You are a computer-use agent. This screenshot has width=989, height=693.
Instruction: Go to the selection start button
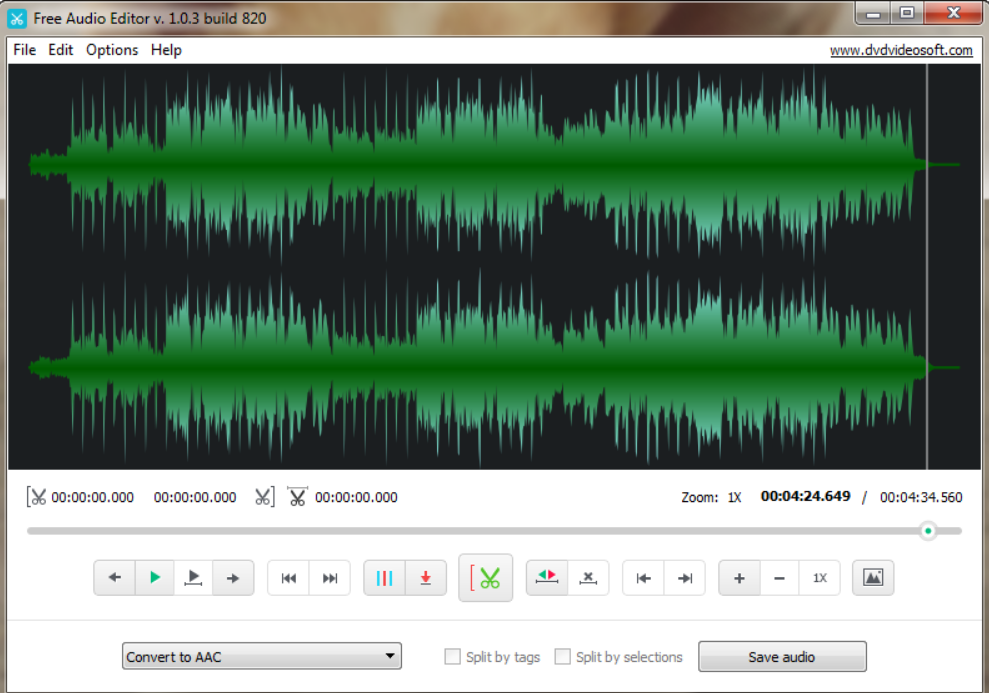(x=643, y=578)
